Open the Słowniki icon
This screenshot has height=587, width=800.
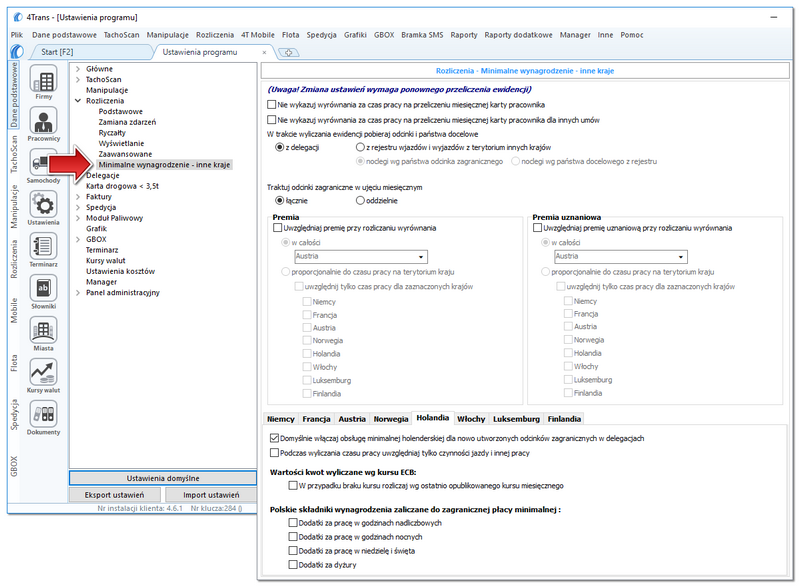click(x=43, y=288)
